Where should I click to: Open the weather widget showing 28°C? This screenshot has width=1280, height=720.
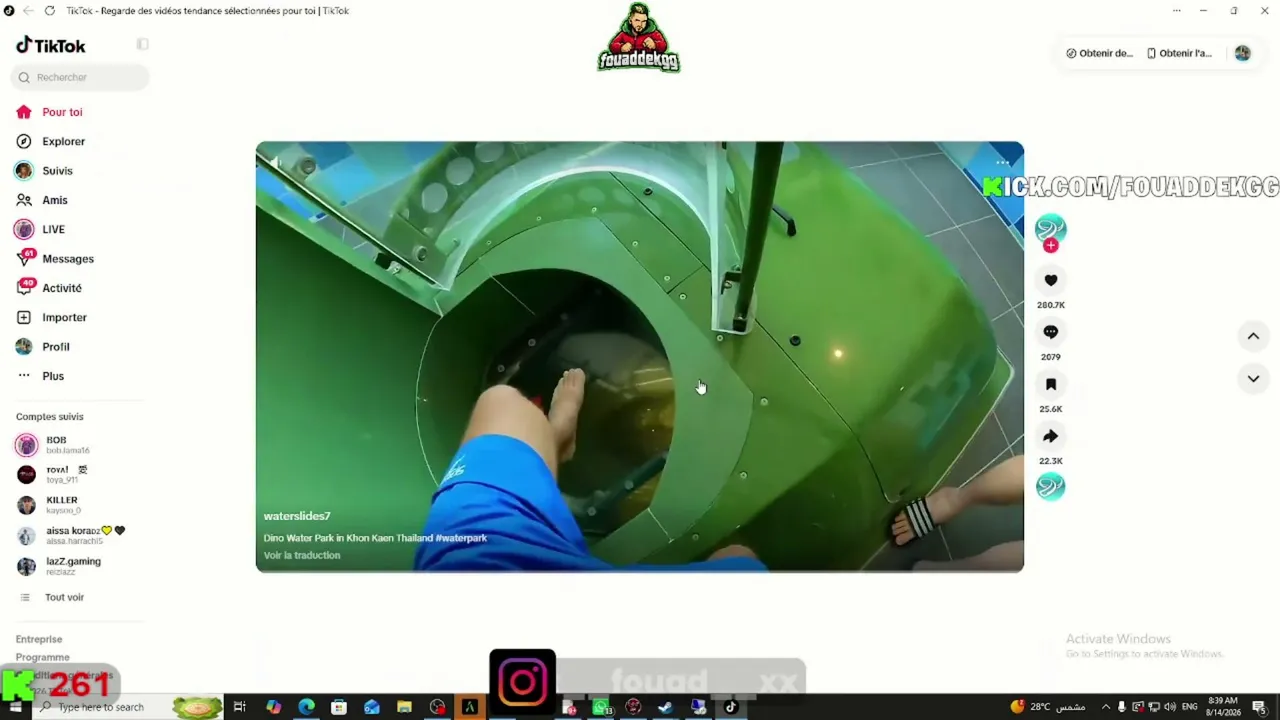(x=1048, y=707)
